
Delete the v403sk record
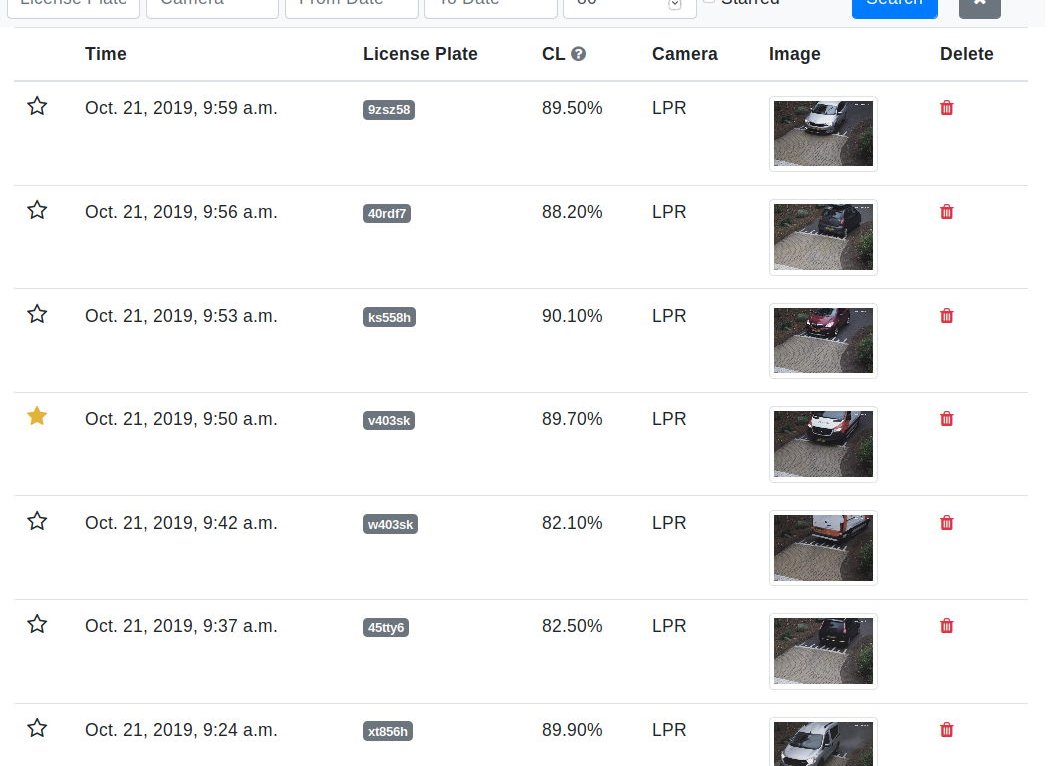click(x=946, y=419)
